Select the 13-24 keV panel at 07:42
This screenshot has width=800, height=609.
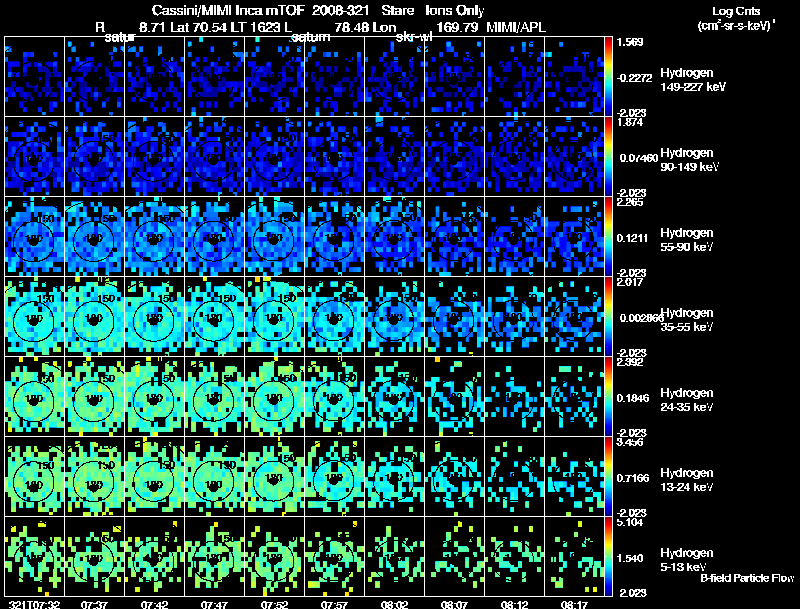(155, 476)
